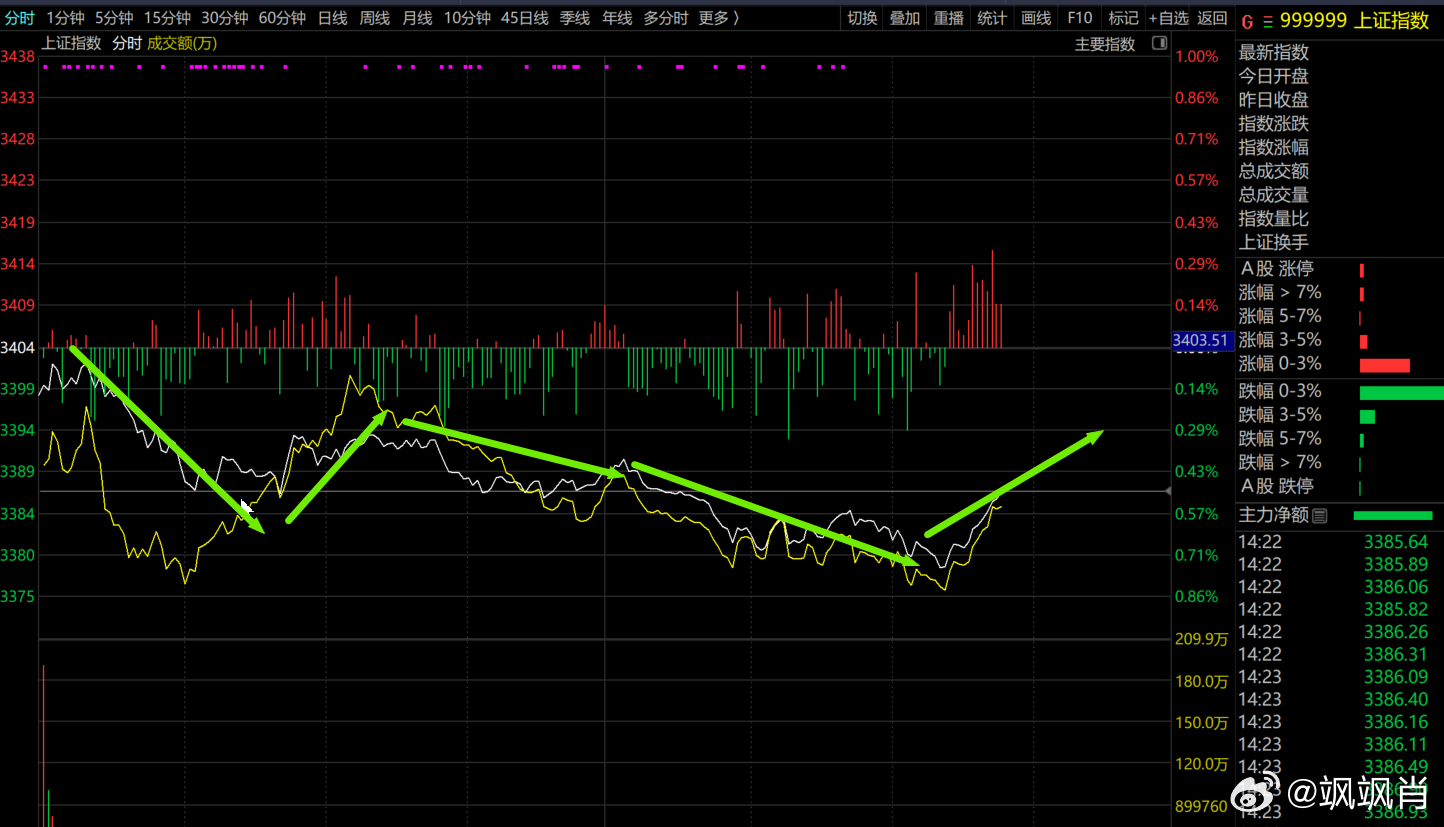This screenshot has width=1444, height=827.
Task: Click the 上证指数 chart name label
Action: [x=71, y=43]
